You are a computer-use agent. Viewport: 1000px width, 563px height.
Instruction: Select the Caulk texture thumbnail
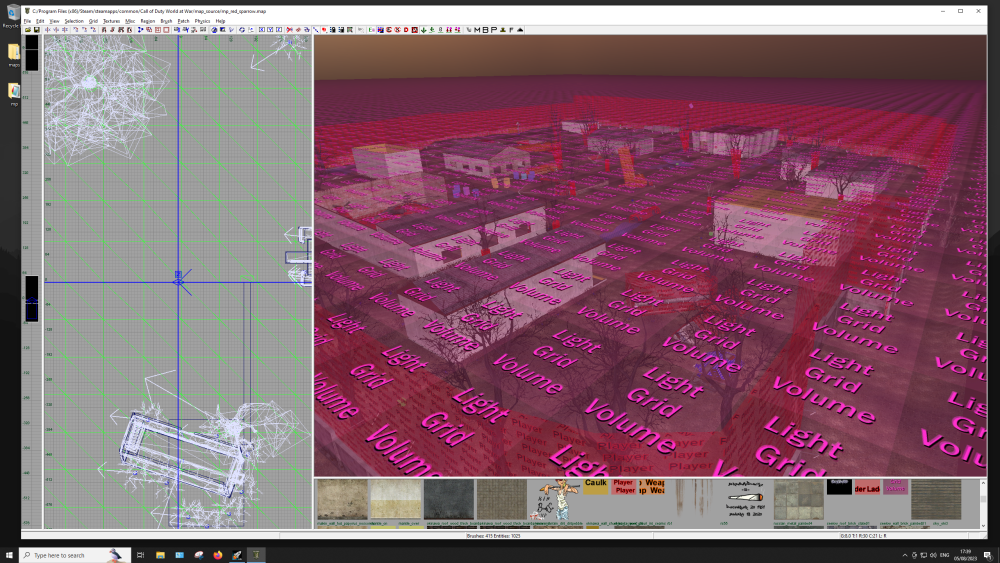pyautogui.click(x=596, y=486)
